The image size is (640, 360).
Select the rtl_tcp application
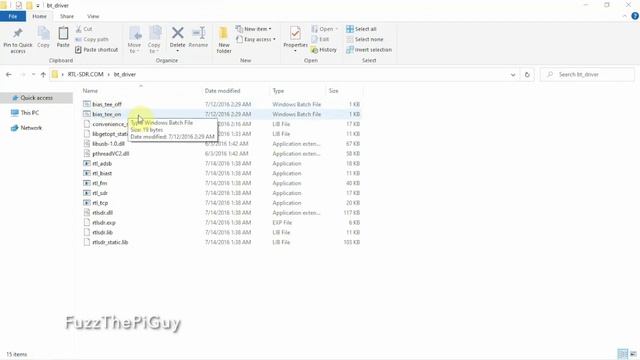point(221,203)
